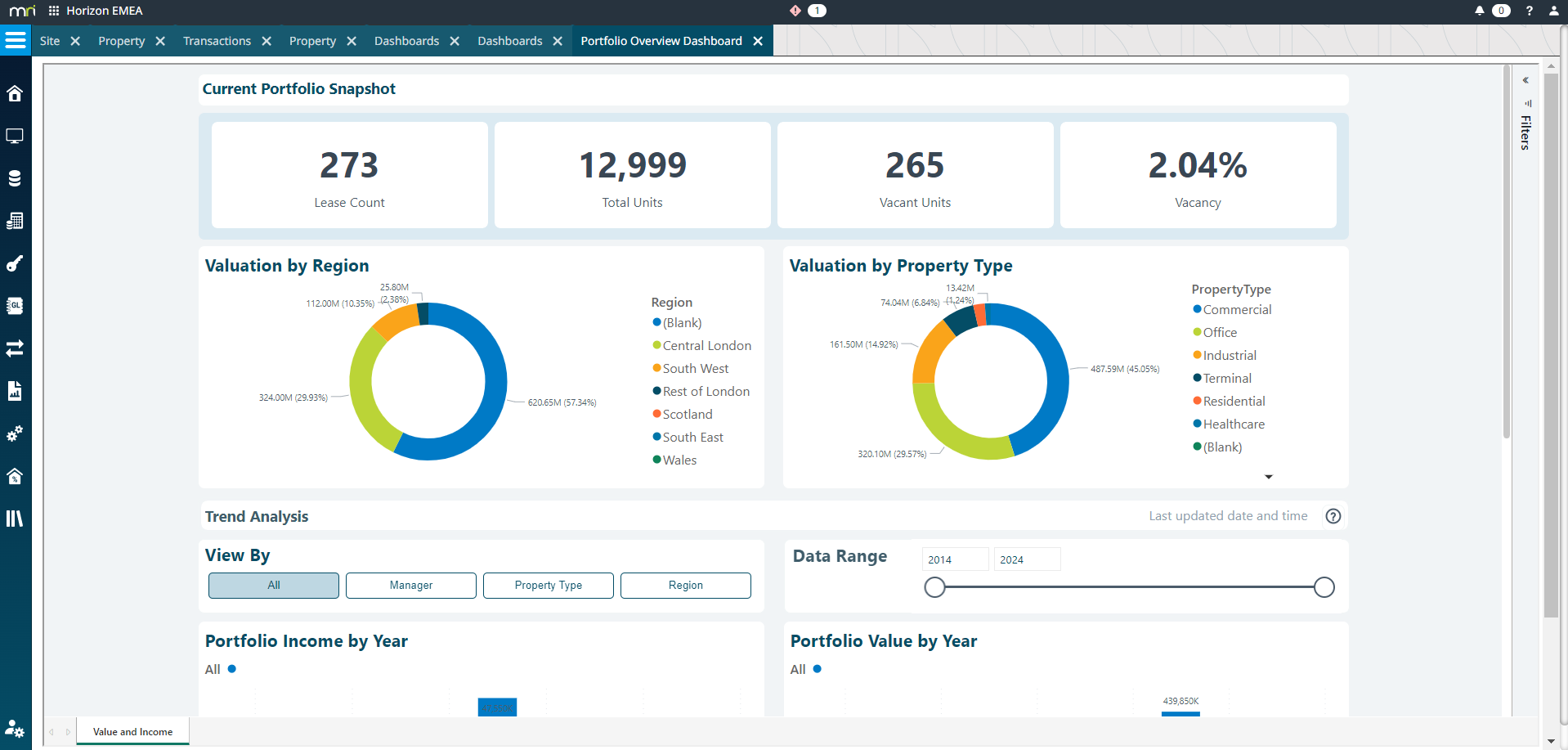Open the hamburger menu at top left

(15, 39)
